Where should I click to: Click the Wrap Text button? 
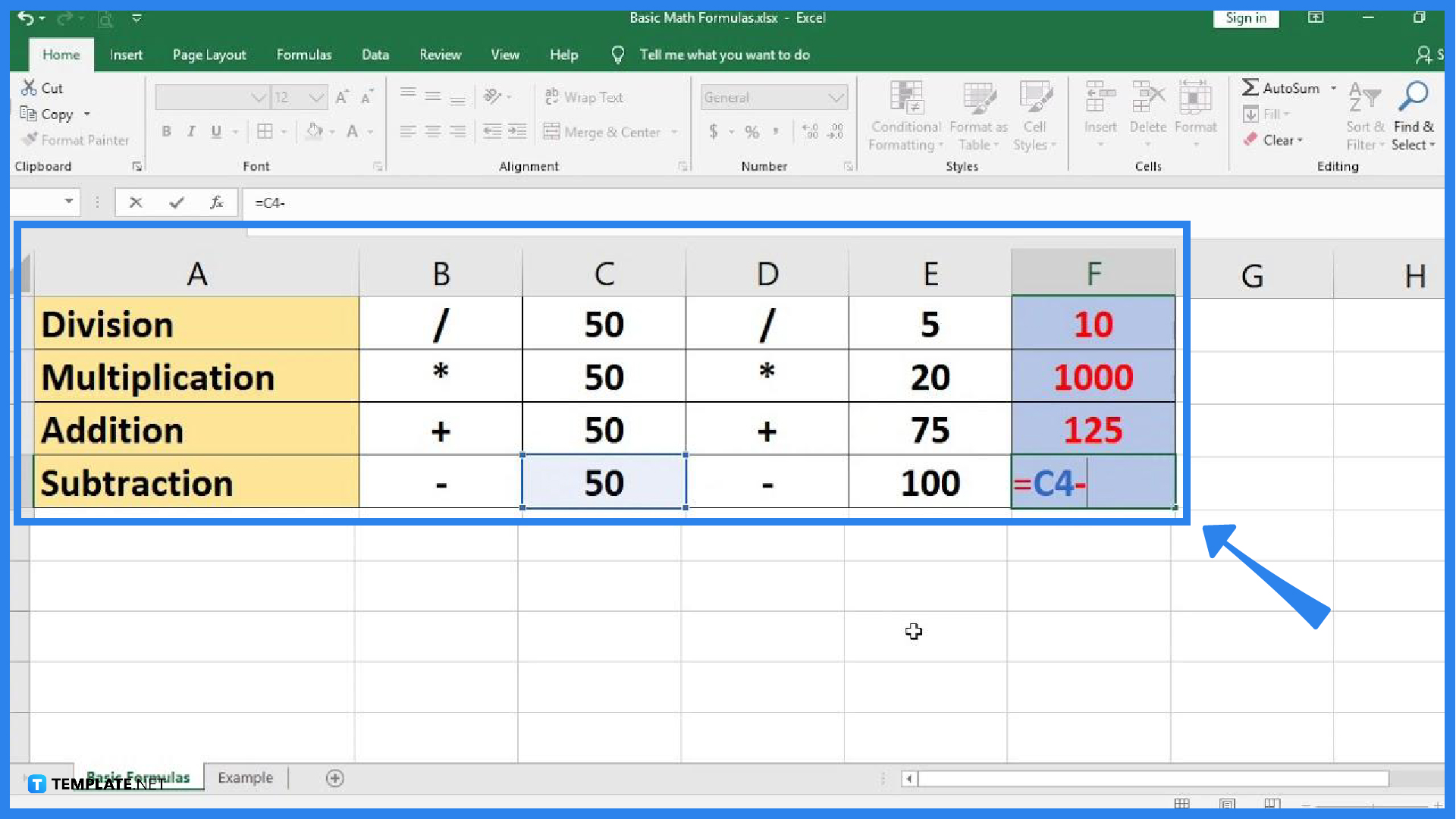pyautogui.click(x=590, y=96)
